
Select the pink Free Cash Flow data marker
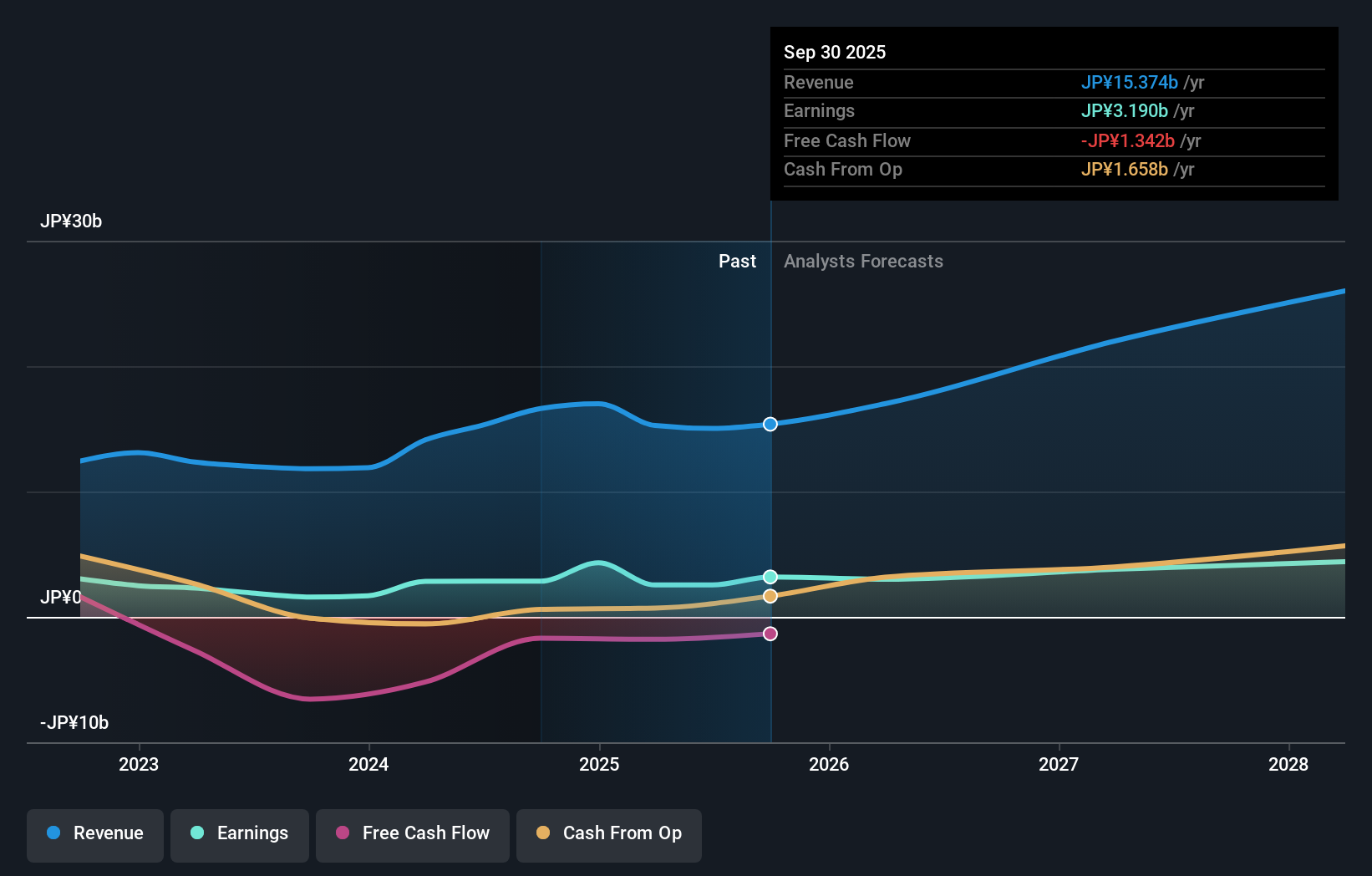click(x=770, y=634)
